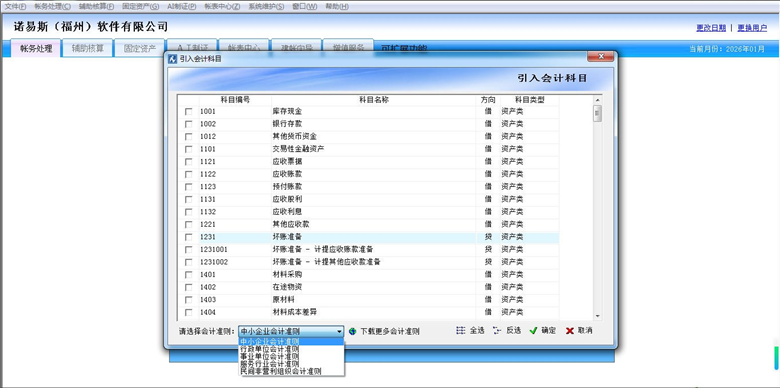Check the box for 1122 应收账款

(x=189, y=174)
